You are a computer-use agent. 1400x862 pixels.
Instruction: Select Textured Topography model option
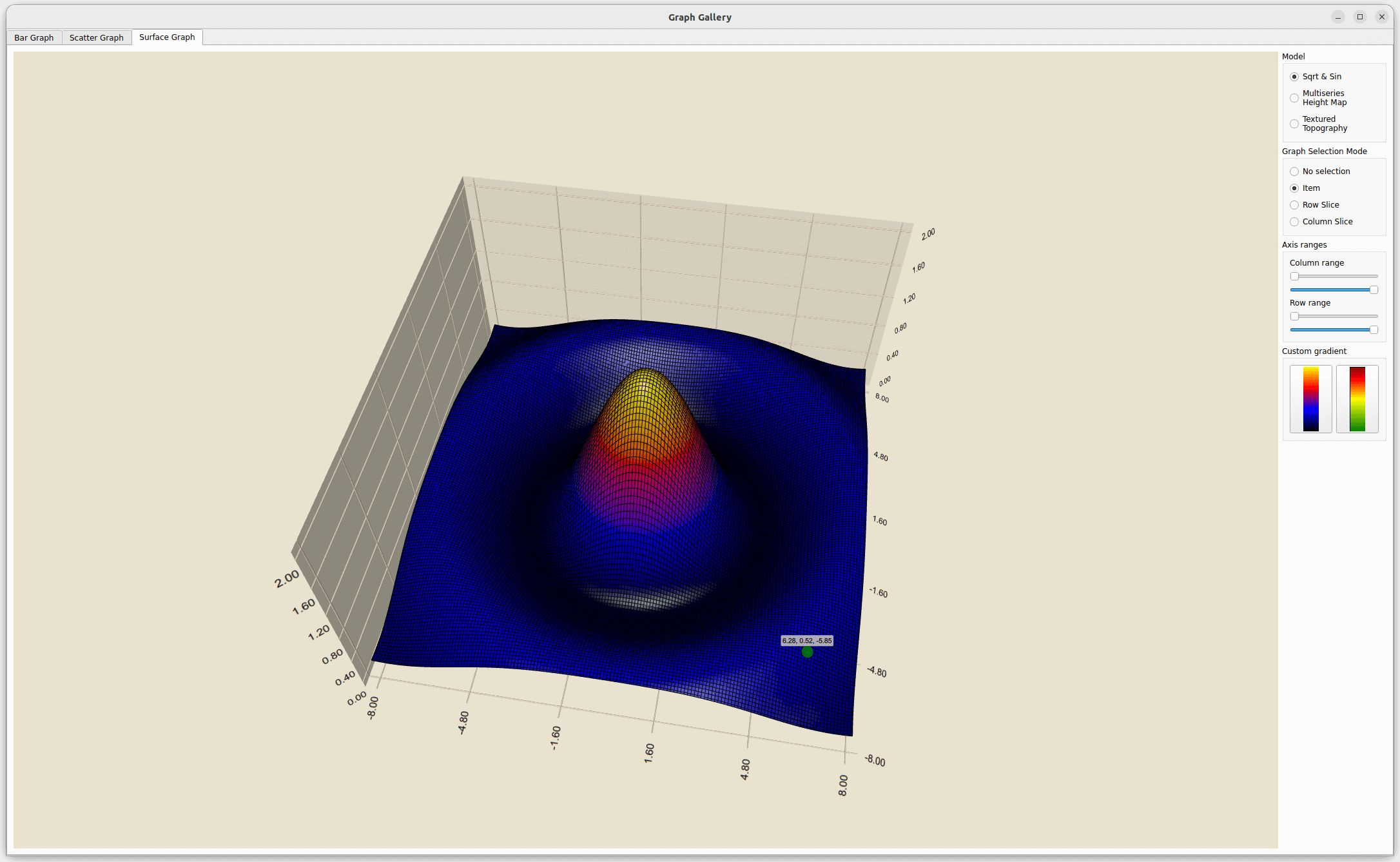[1294, 124]
